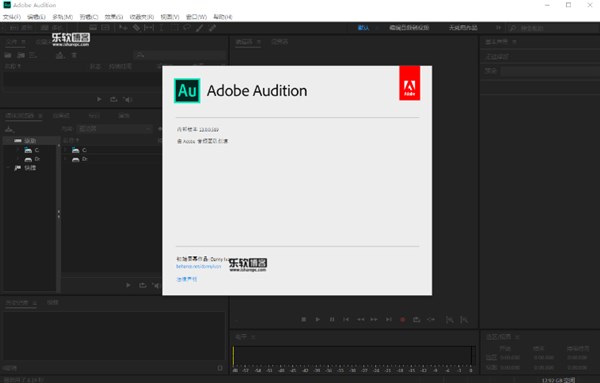Open the 文件(F) menu
Screen dimensions: 600x383
tap(11, 17)
